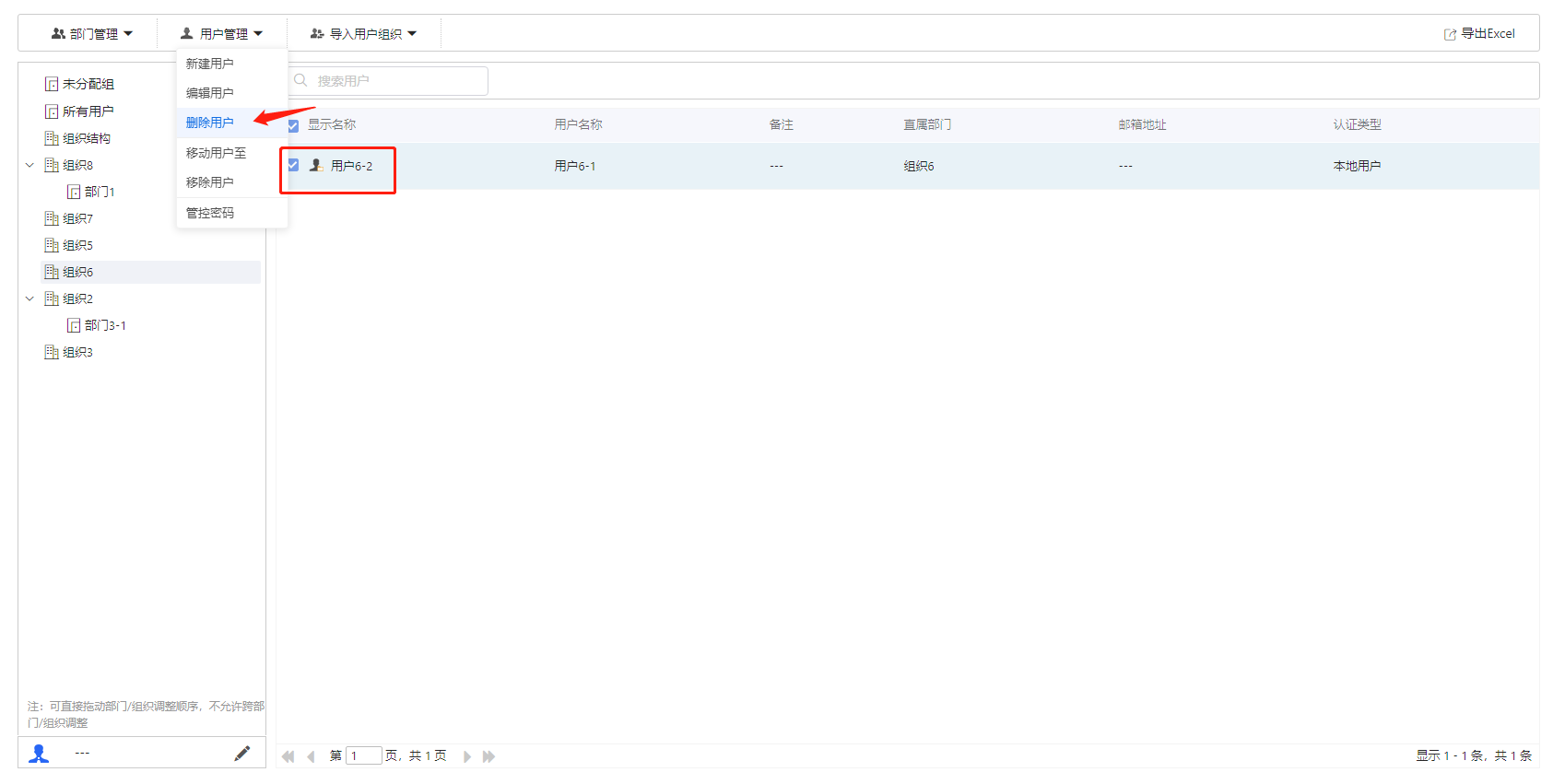
Task: Select 部门3-1 under 组织2
Action: coord(105,325)
